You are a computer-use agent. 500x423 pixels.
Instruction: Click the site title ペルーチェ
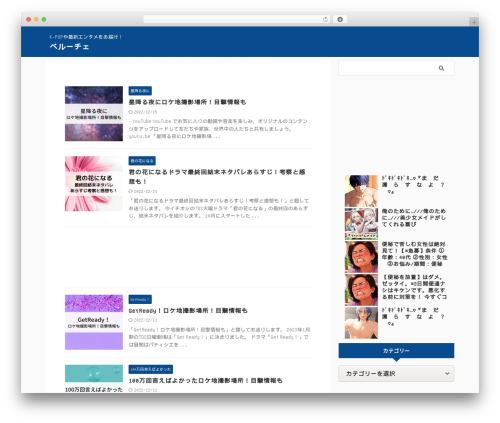coord(69,47)
